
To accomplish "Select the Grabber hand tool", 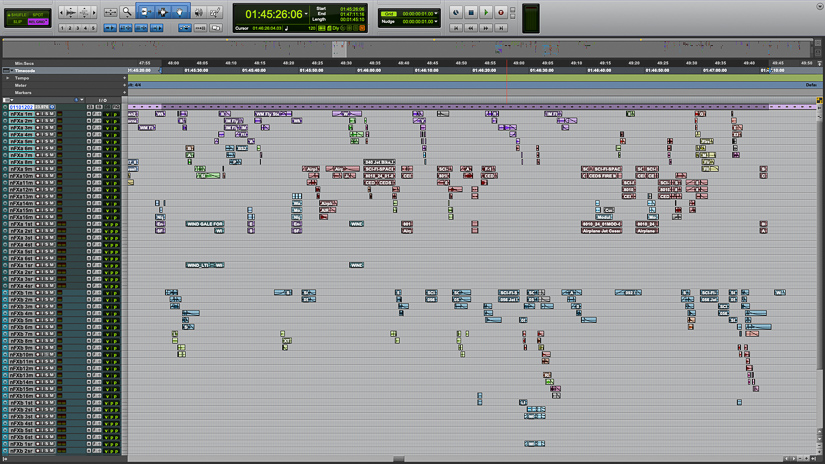I will point(181,12).
